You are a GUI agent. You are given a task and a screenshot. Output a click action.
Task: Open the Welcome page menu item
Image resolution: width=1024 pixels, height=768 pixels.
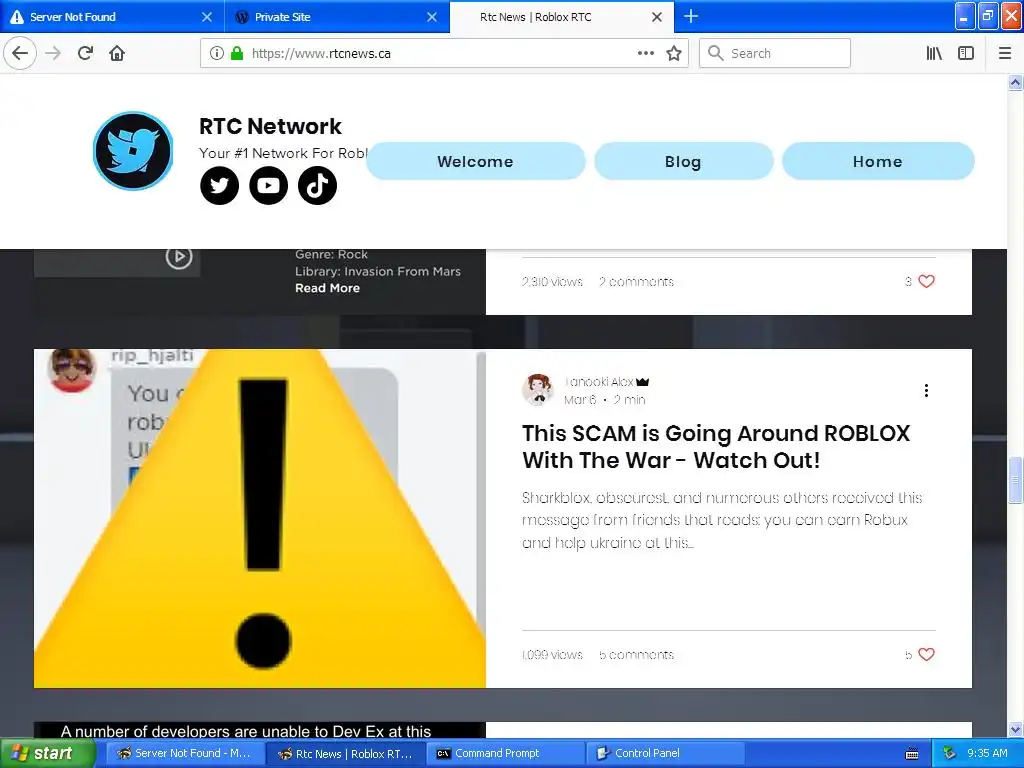point(475,161)
